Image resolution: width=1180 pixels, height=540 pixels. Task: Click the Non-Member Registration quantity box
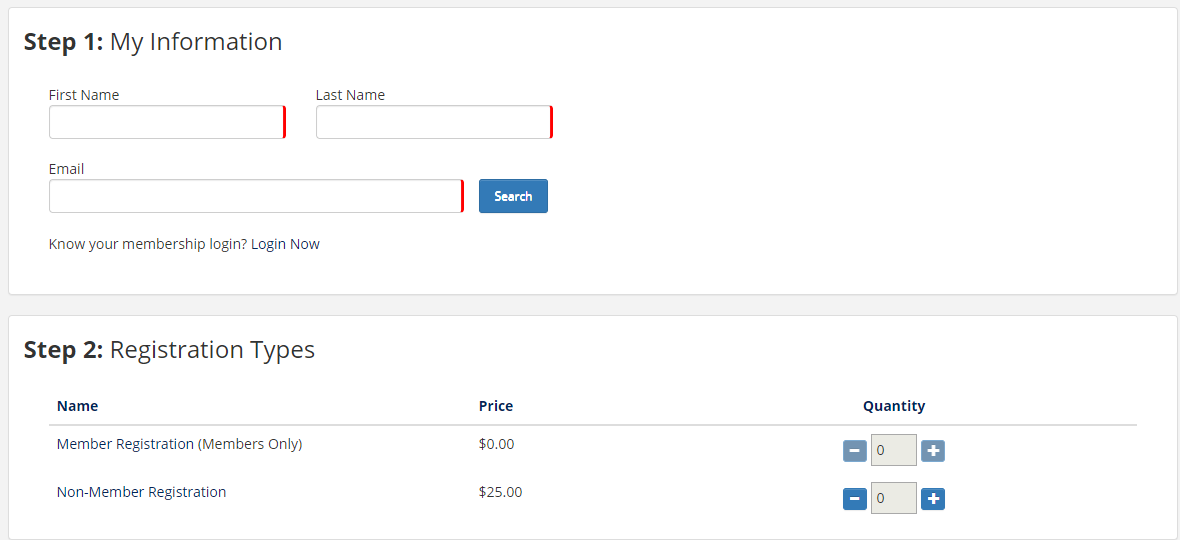click(x=893, y=498)
